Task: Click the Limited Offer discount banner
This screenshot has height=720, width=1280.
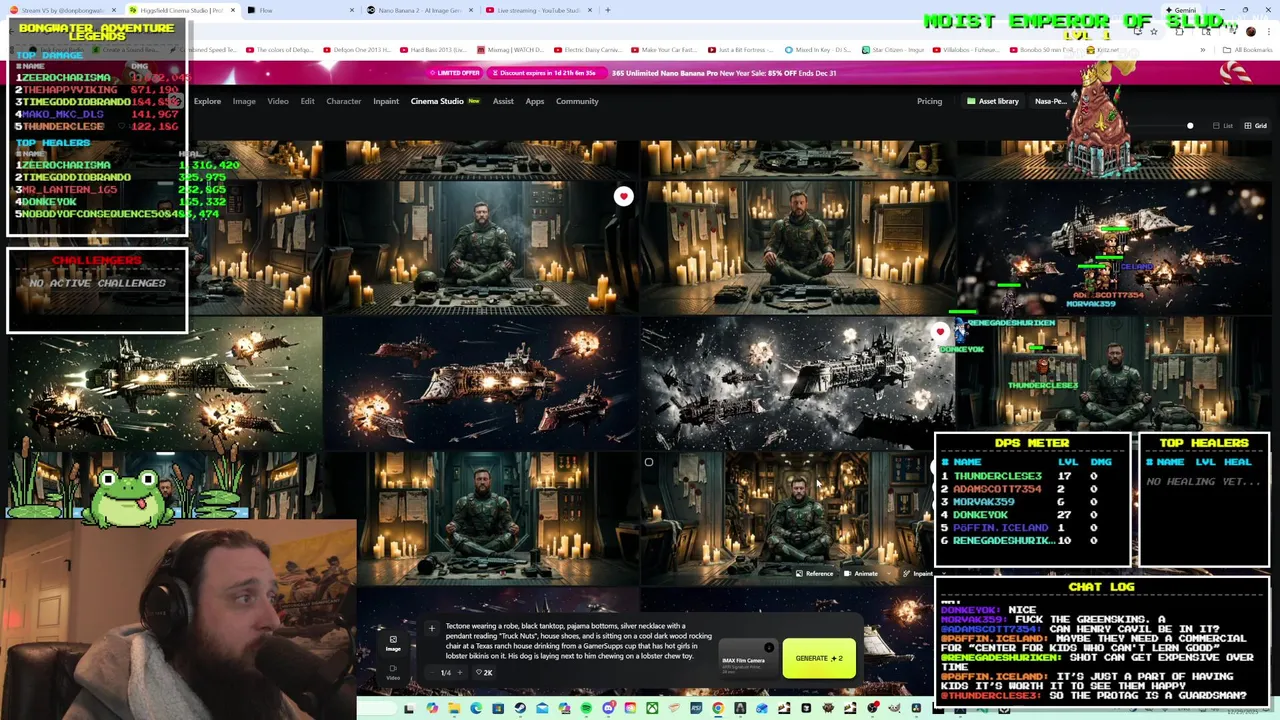Action: tap(640, 73)
